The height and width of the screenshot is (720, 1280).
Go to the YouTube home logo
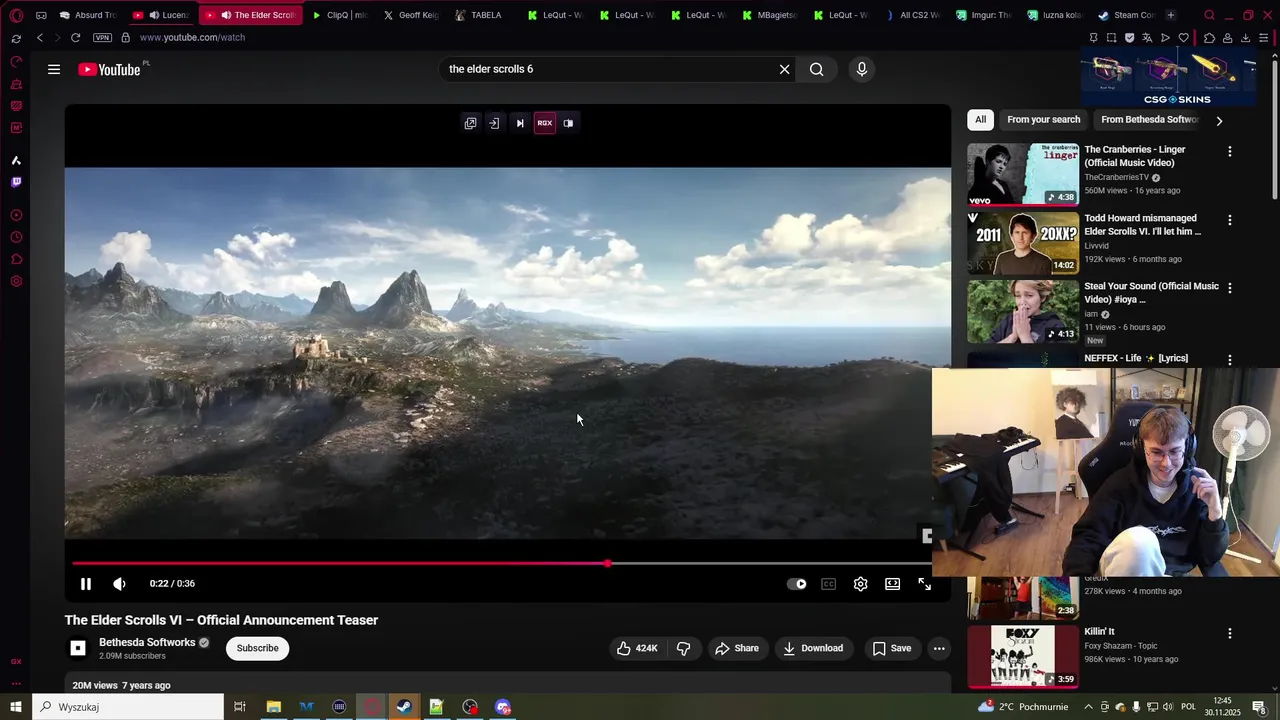[x=109, y=69]
